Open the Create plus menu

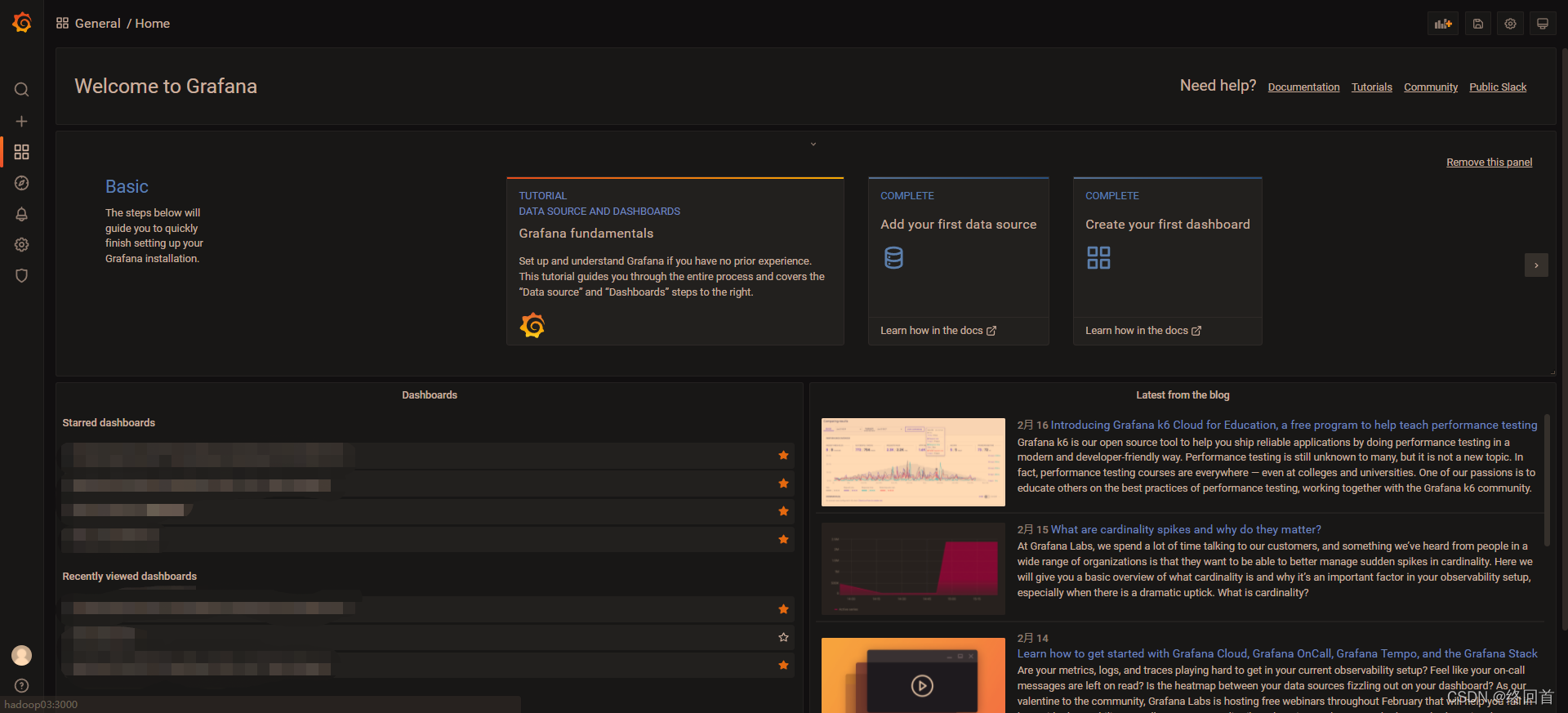tap(22, 121)
